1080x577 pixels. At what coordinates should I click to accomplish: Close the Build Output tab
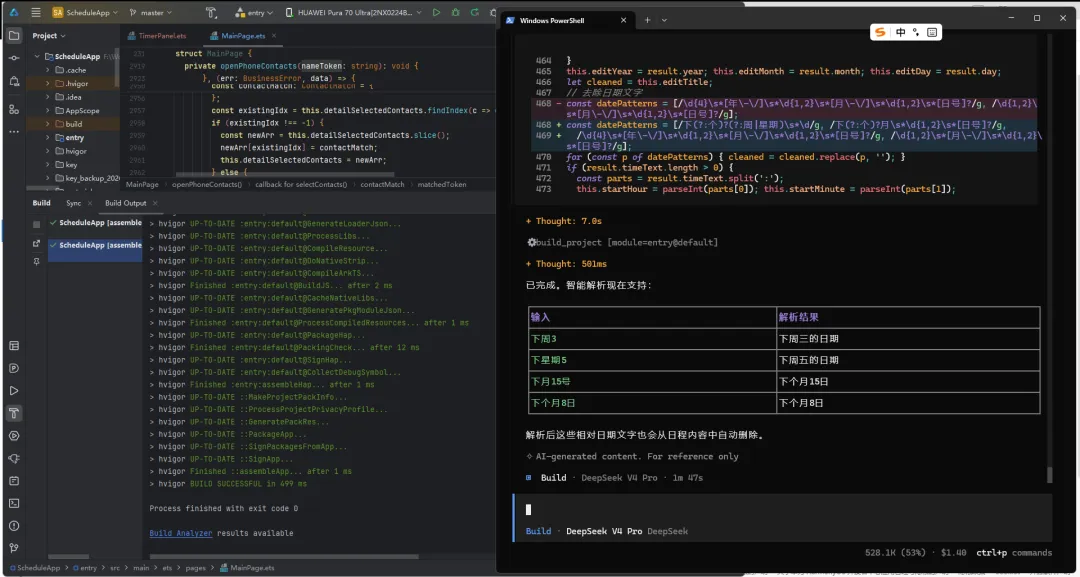[155, 203]
